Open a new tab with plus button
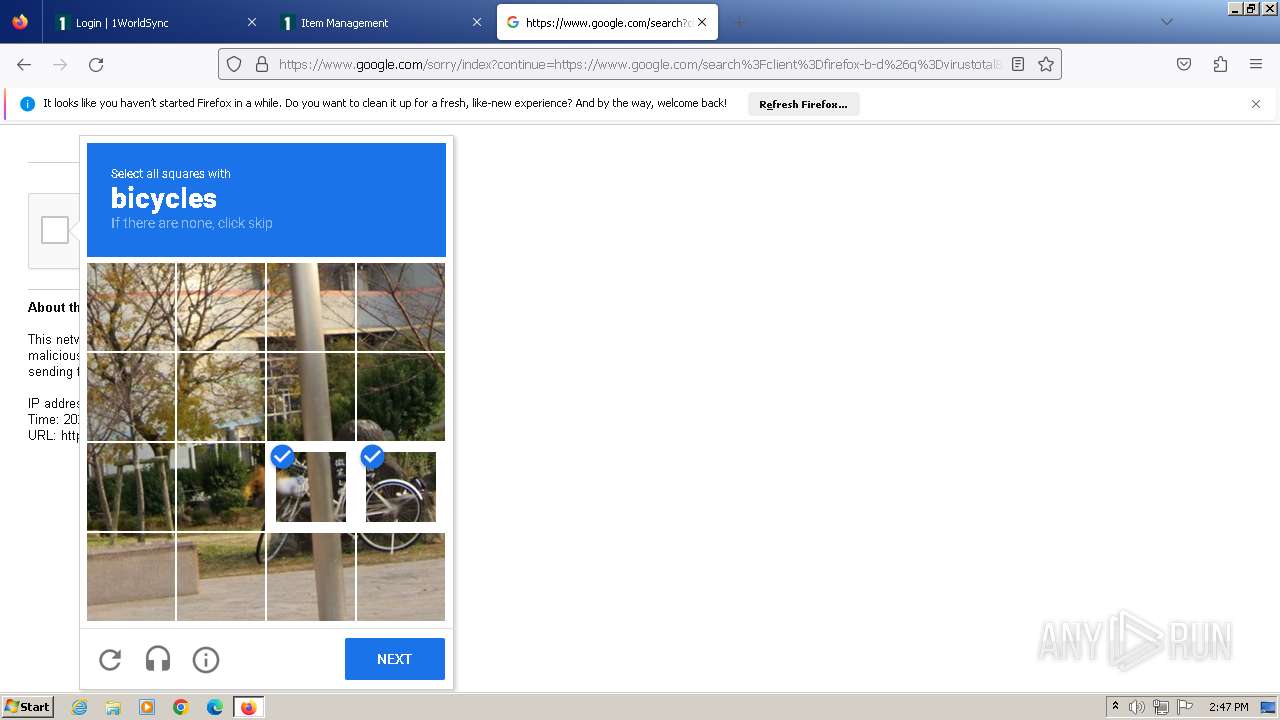 point(739,22)
